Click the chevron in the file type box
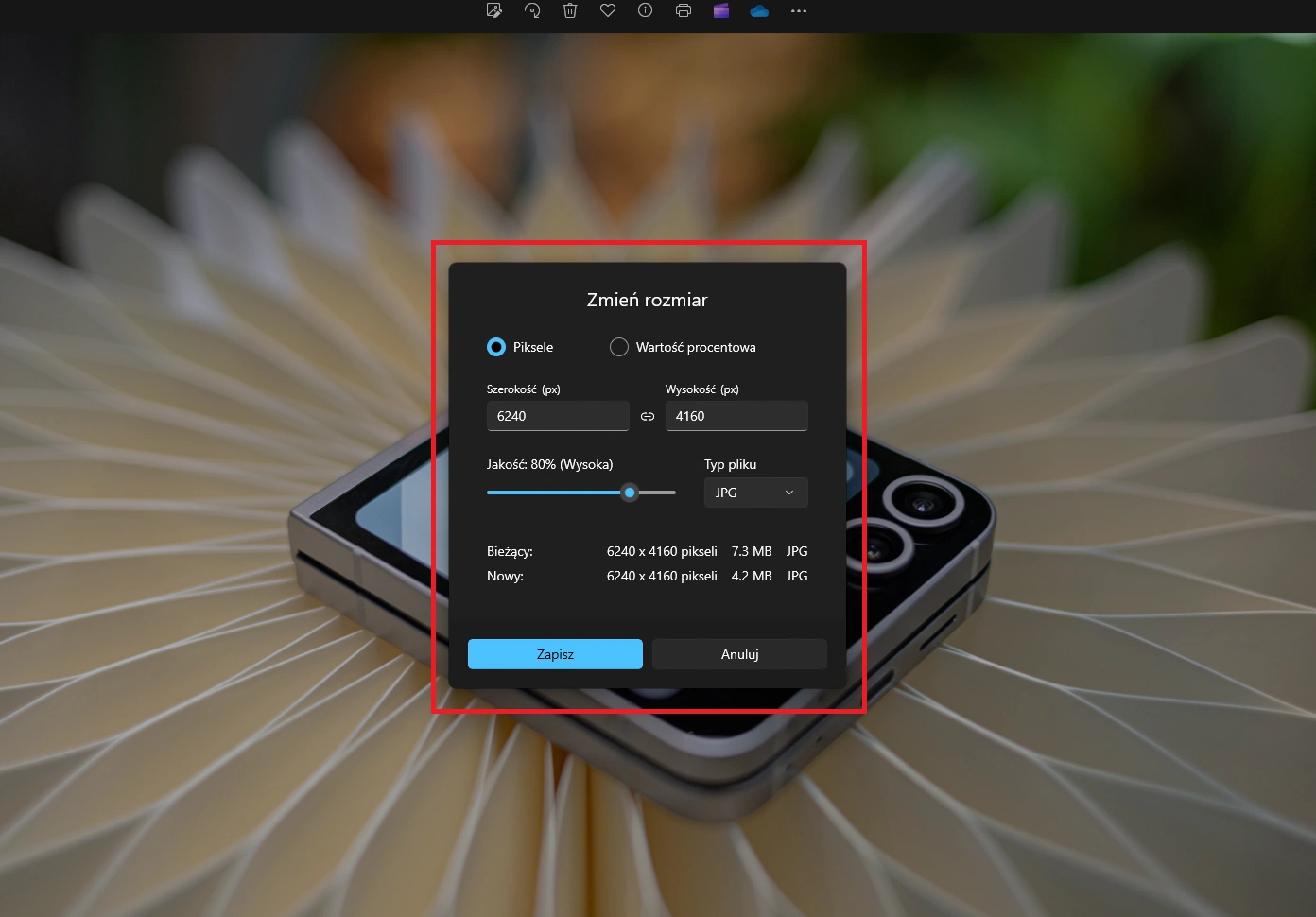 (789, 493)
